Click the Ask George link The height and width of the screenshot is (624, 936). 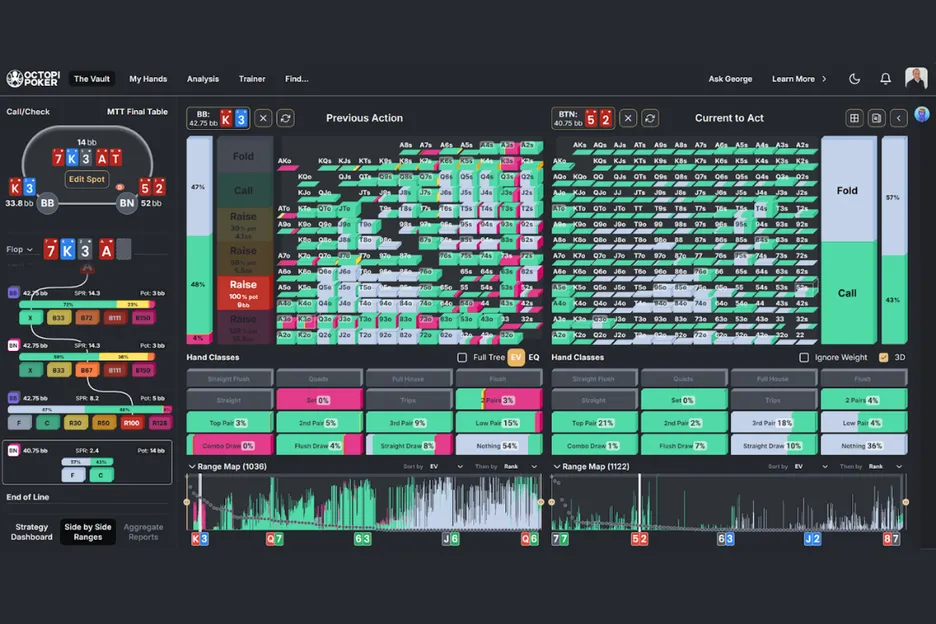coord(729,79)
